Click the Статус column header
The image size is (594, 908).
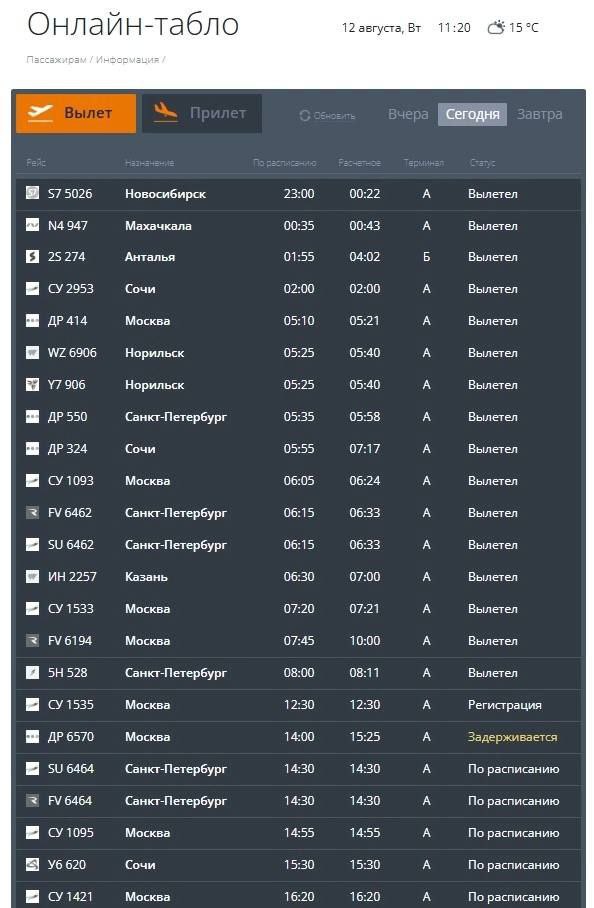(482, 163)
